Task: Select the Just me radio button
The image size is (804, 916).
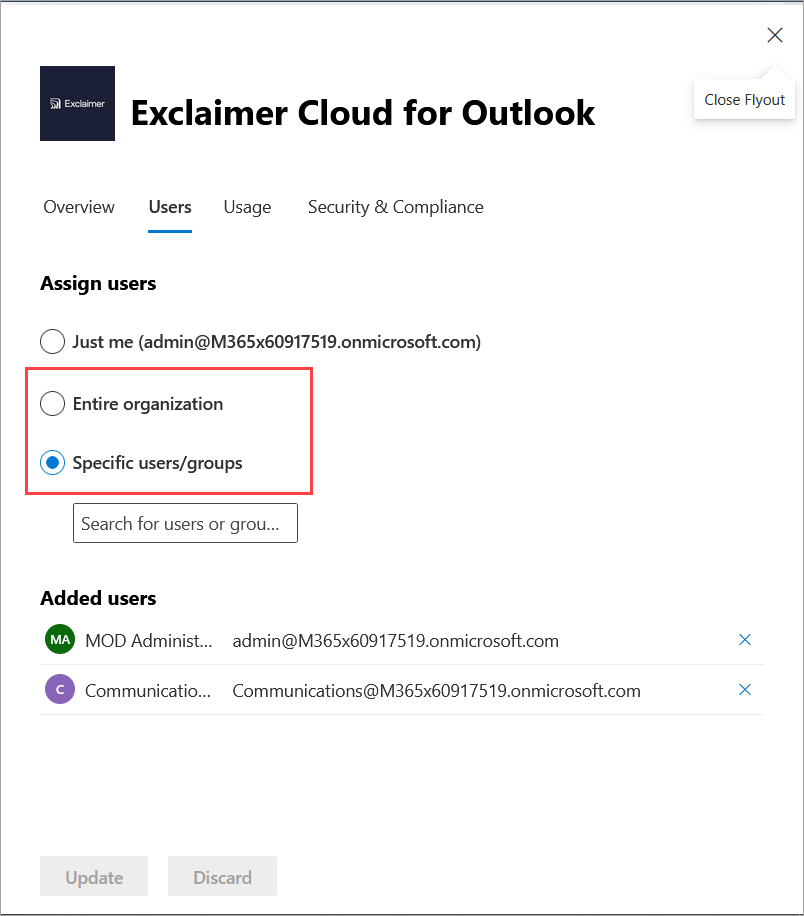Action: pyautogui.click(x=52, y=341)
